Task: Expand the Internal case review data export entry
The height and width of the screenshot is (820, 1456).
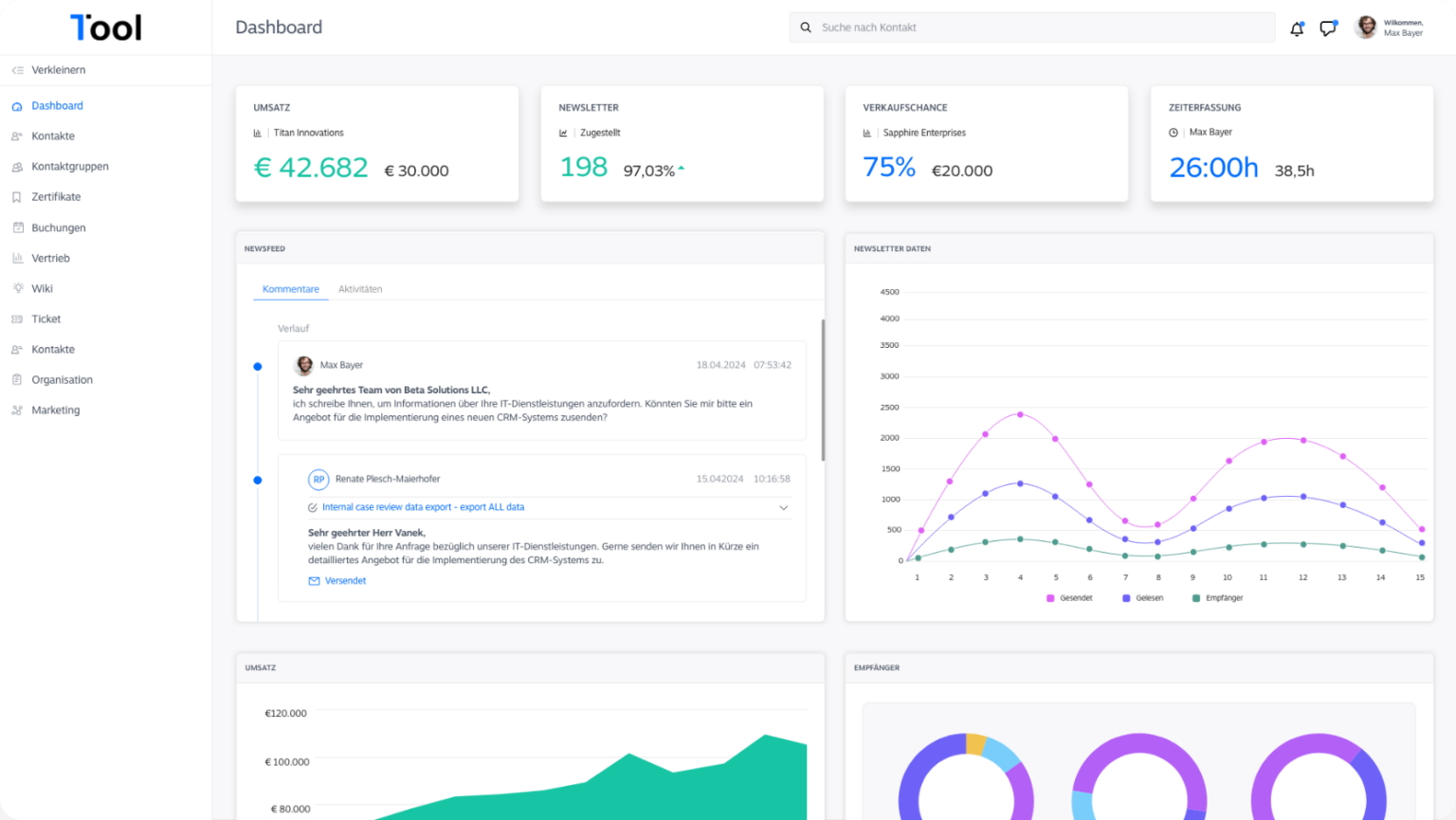Action: pyautogui.click(x=784, y=507)
